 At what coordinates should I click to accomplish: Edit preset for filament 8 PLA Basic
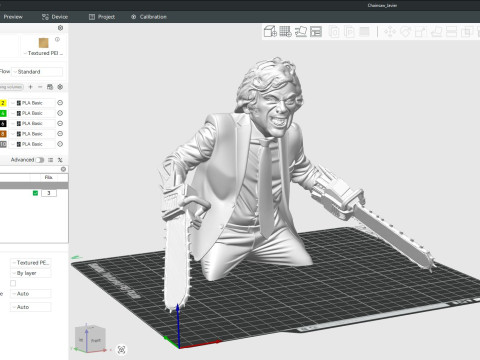coord(60,134)
